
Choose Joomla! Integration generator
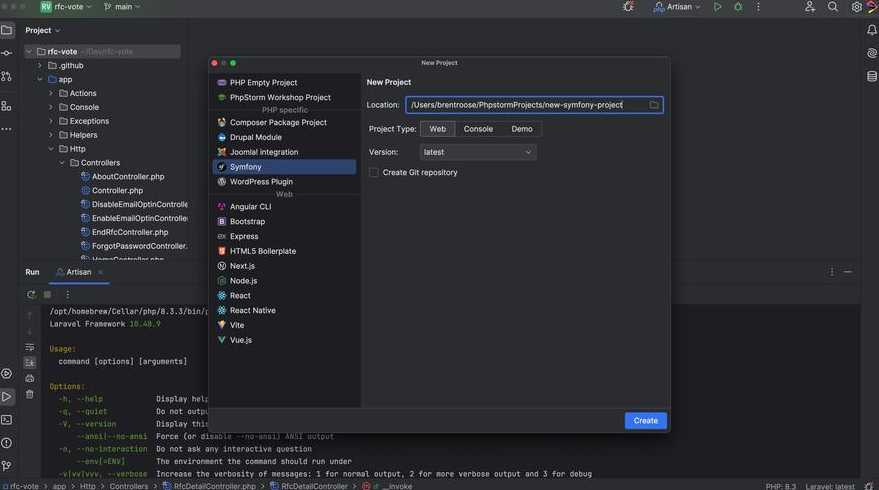pyautogui.click(x=284, y=152)
